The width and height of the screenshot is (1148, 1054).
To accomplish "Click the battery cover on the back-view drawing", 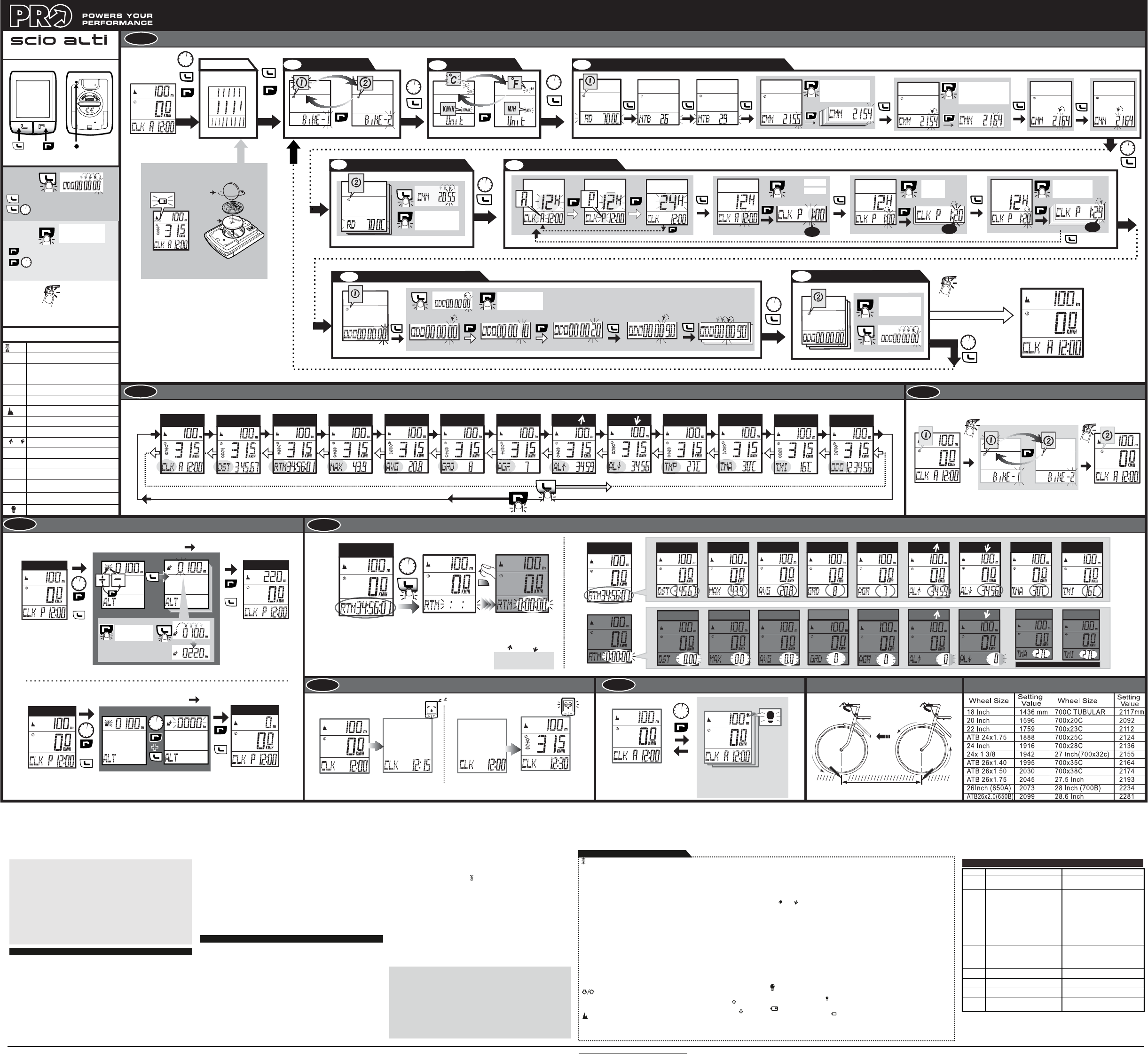I will pyautogui.click(x=89, y=105).
